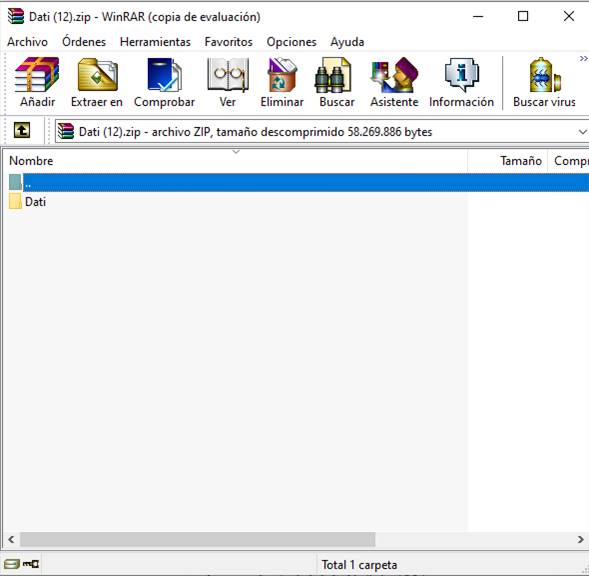Click the Extraer en icon

[97, 75]
